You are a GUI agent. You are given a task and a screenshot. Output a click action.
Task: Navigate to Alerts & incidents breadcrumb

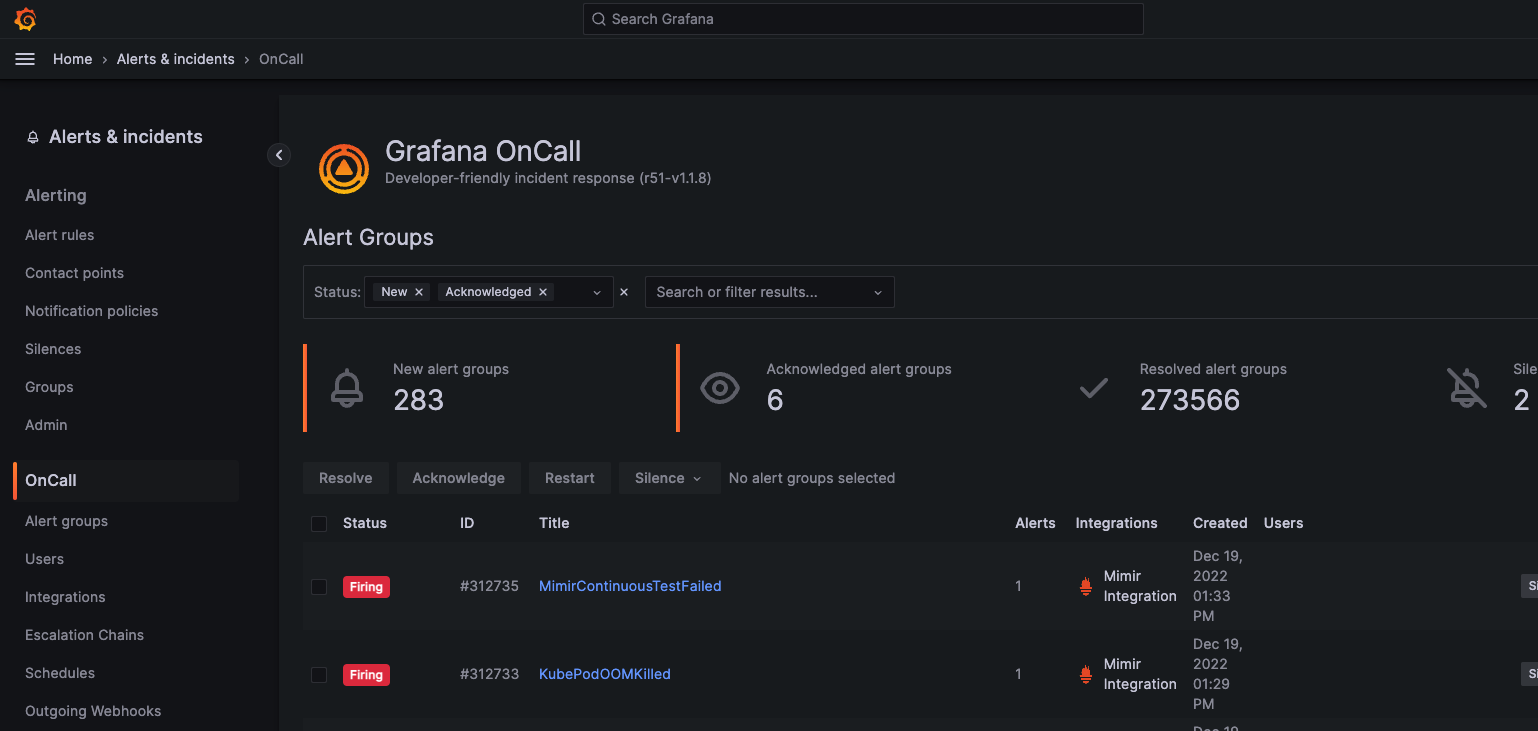[175, 58]
